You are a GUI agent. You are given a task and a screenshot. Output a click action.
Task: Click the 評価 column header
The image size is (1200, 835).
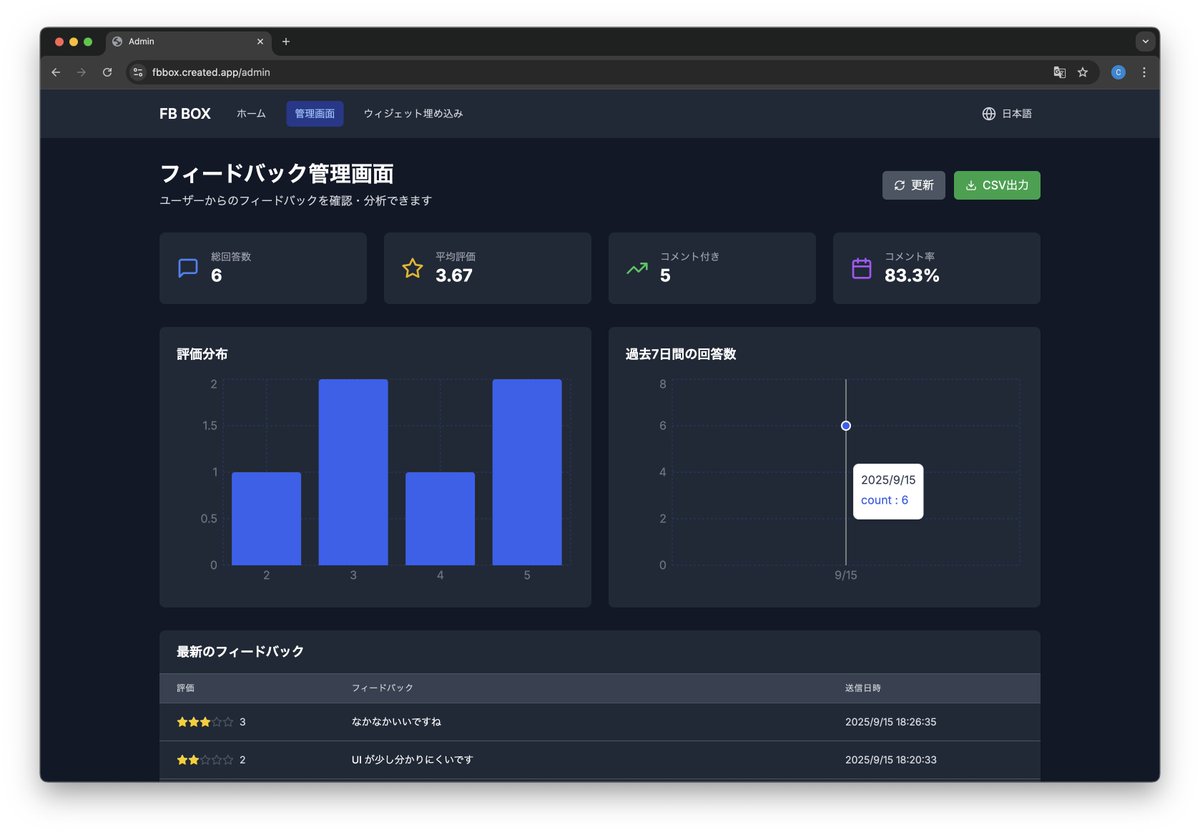tap(186, 688)
